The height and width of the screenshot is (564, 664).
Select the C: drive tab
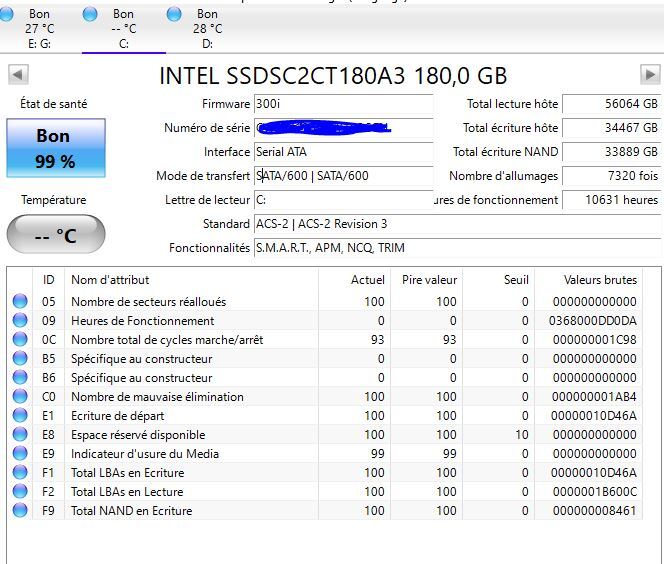[x=124, y=29]
